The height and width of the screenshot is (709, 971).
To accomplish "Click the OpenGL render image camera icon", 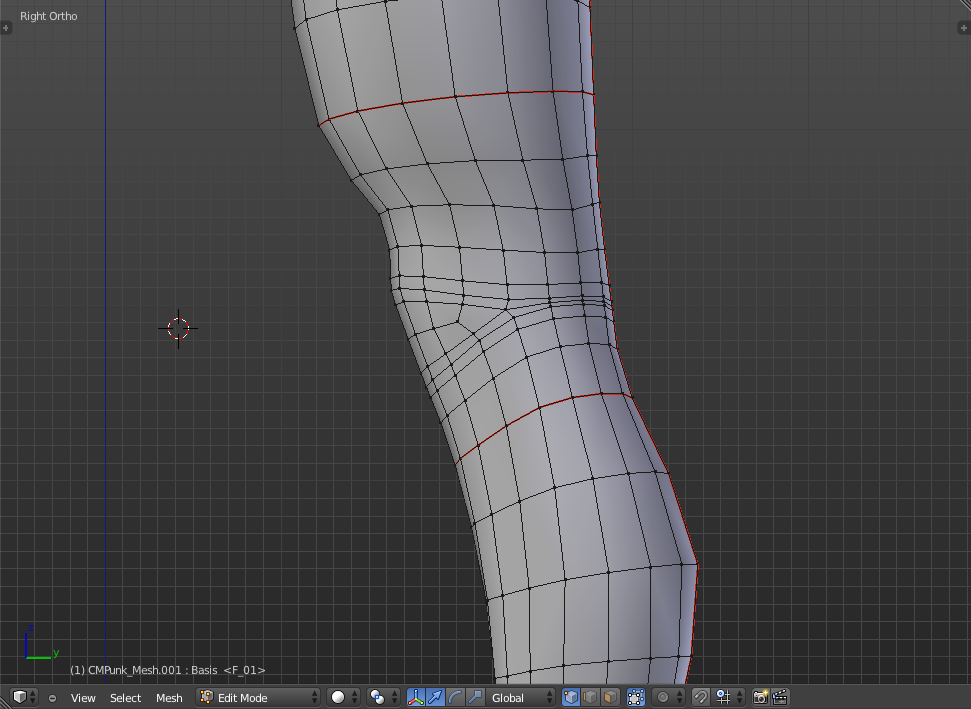I will pyautogui.click(x=760, y=697).
